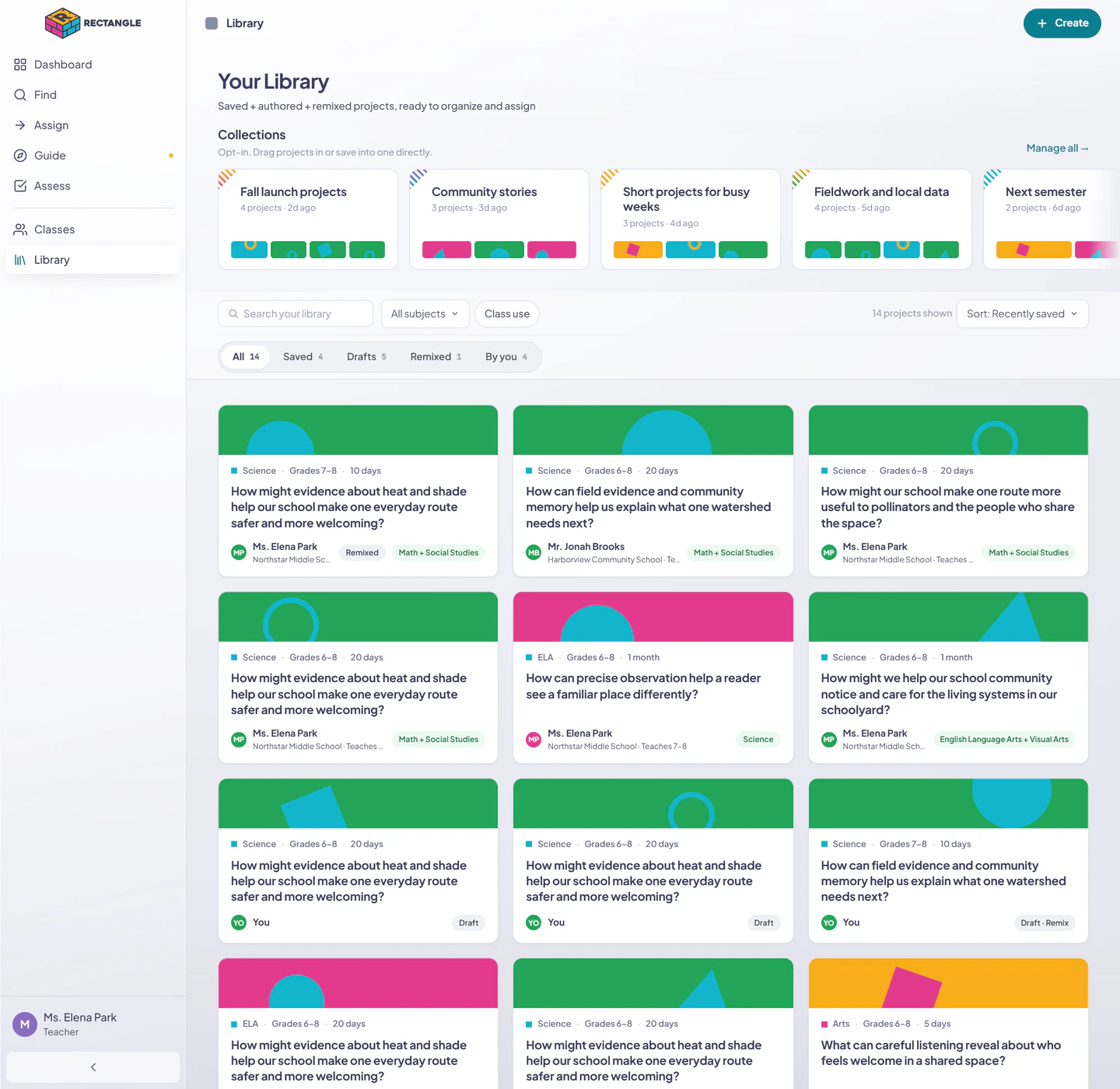
Task: Open the Guide compass icon
Action: pos(20,156)
